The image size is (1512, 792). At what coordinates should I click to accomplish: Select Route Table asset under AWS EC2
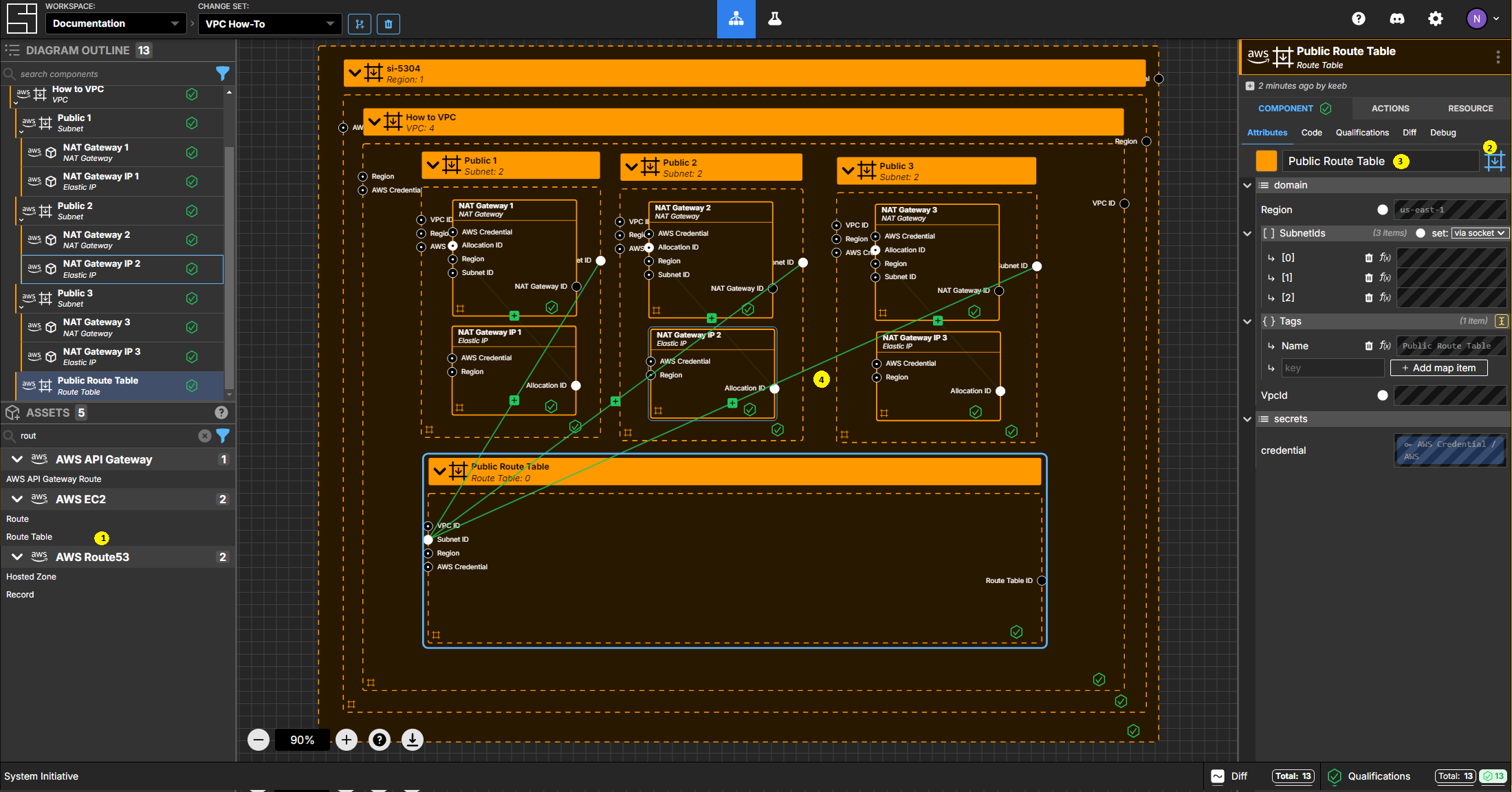coord(29,537)
